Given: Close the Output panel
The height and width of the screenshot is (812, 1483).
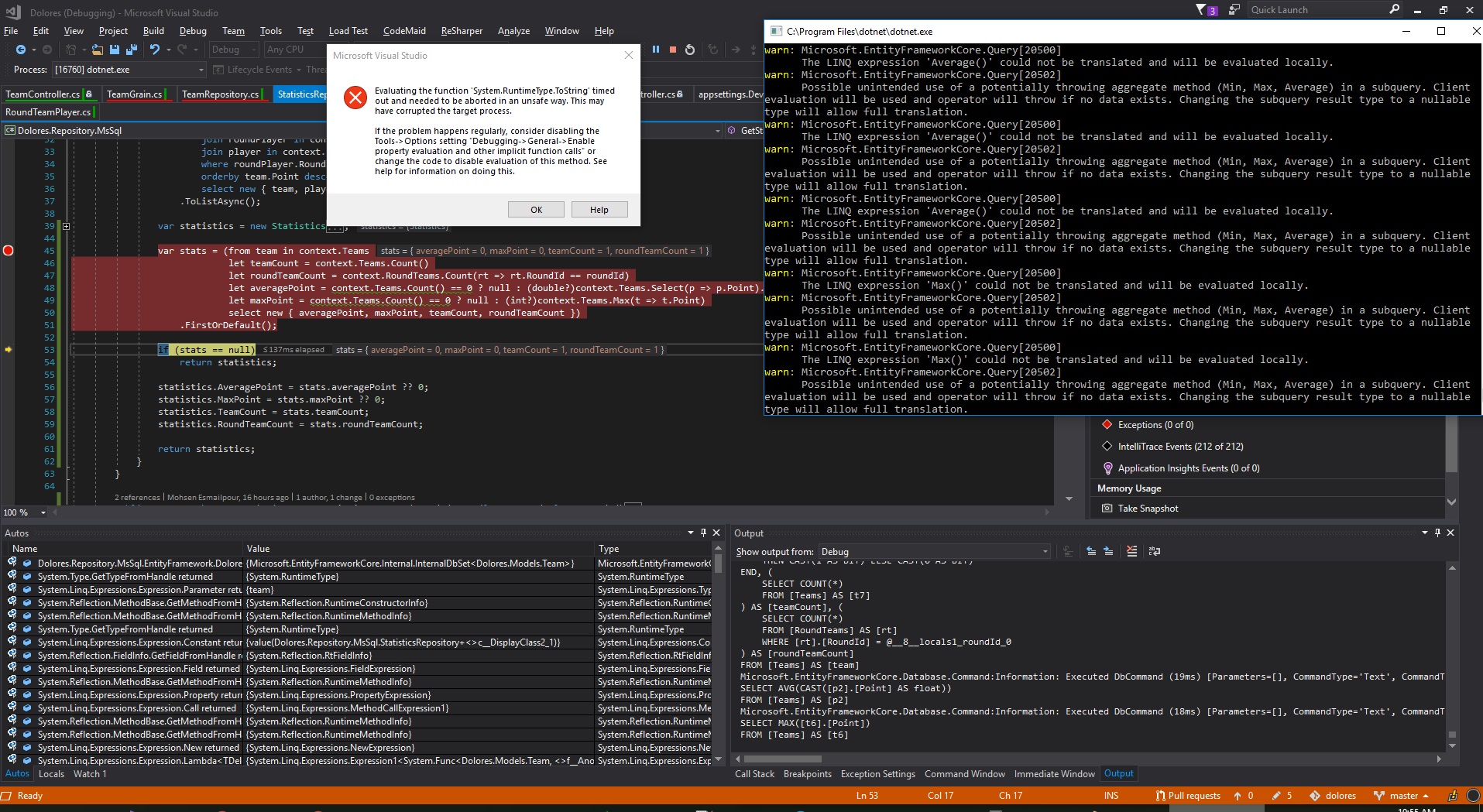Looking at the screenshot, I should 1450,533.
